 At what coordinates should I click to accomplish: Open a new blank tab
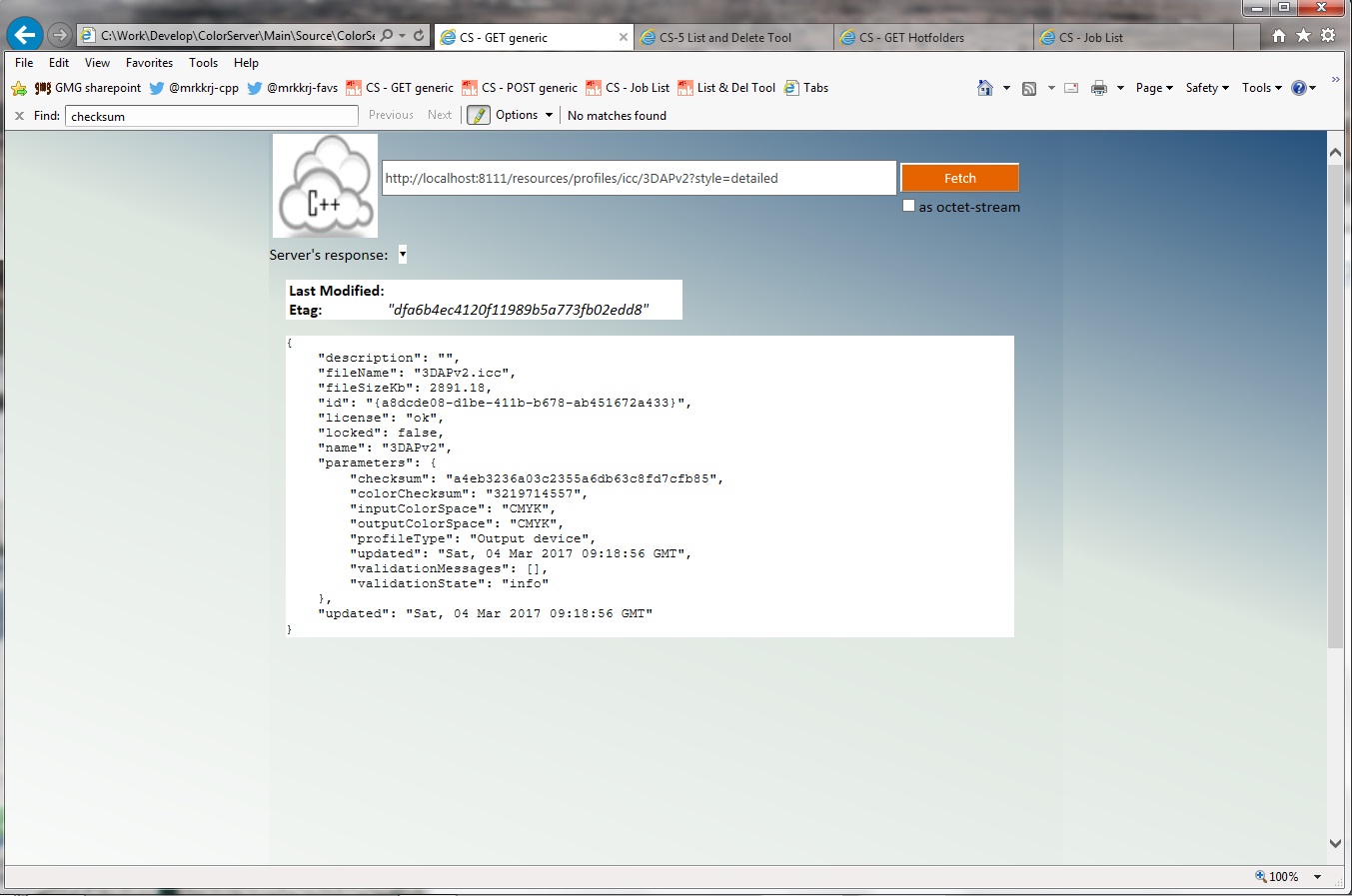1247,37
